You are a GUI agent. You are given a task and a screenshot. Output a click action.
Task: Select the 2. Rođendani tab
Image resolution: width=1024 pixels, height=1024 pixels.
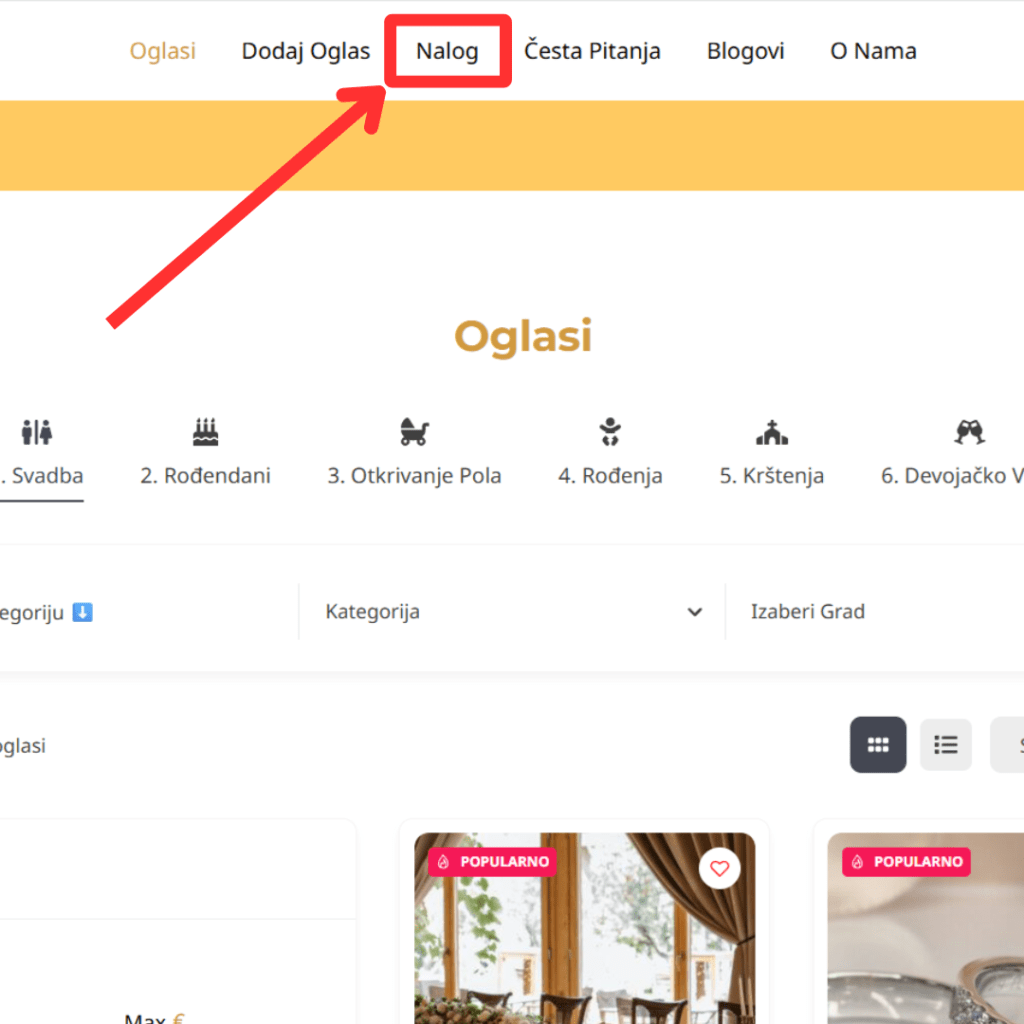click(x=205, y=476)
